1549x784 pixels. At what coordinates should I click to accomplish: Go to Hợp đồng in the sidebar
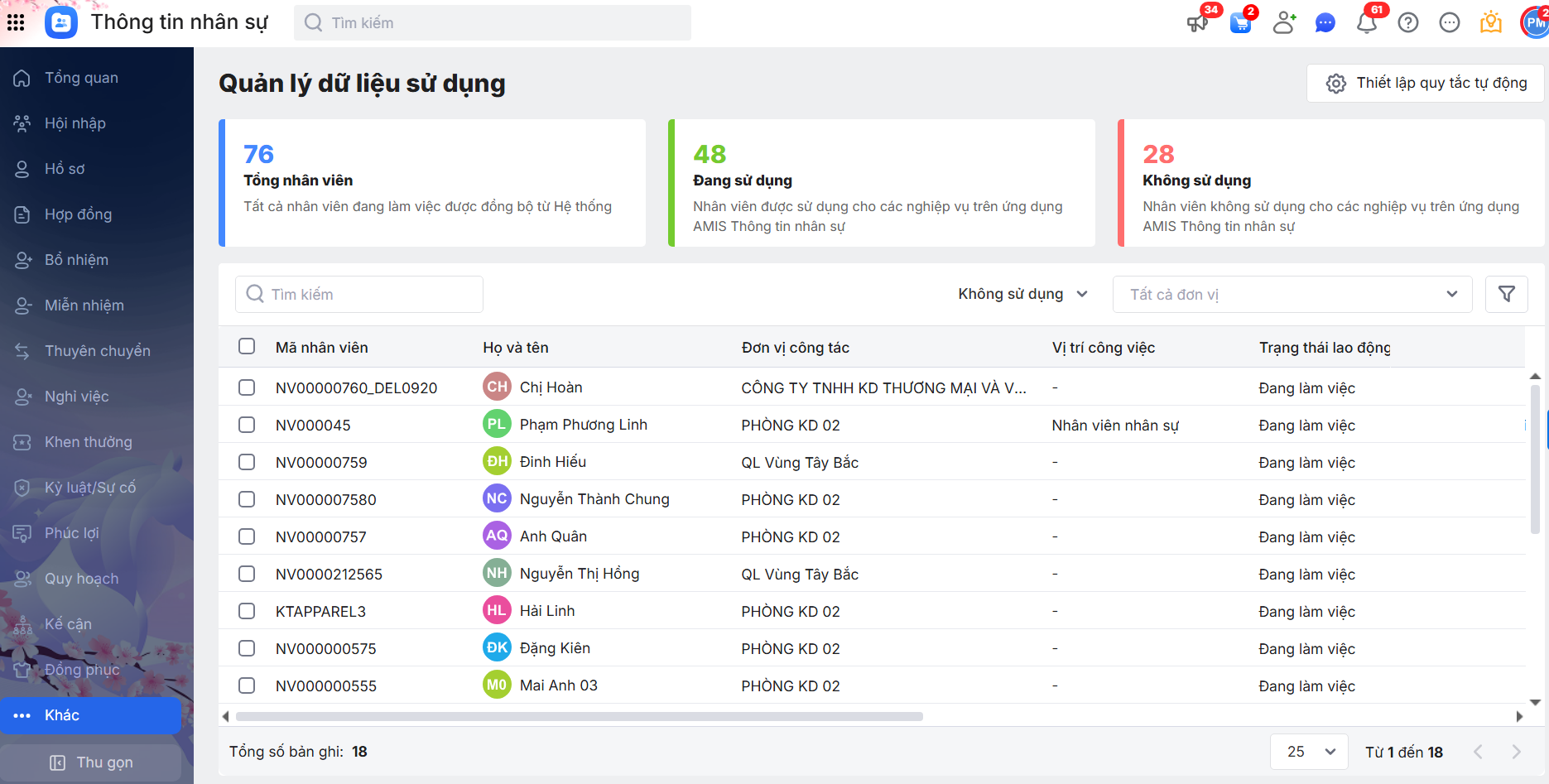(x=78, y=214)
